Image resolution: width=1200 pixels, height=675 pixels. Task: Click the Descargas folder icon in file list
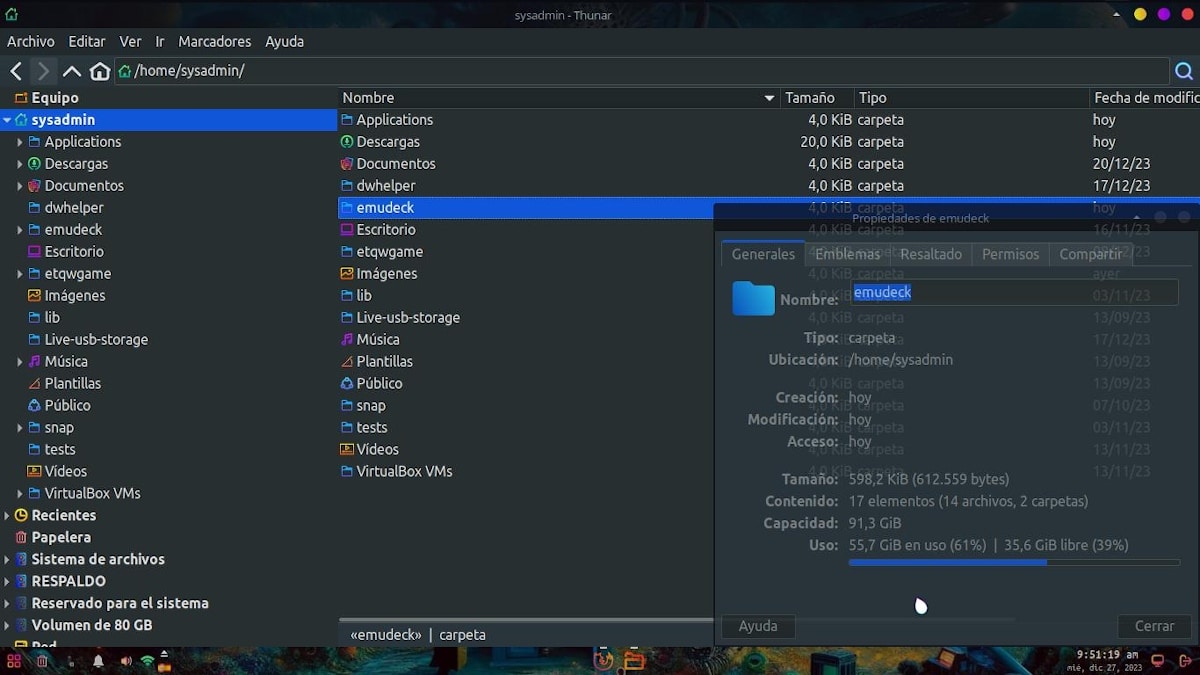347,142
